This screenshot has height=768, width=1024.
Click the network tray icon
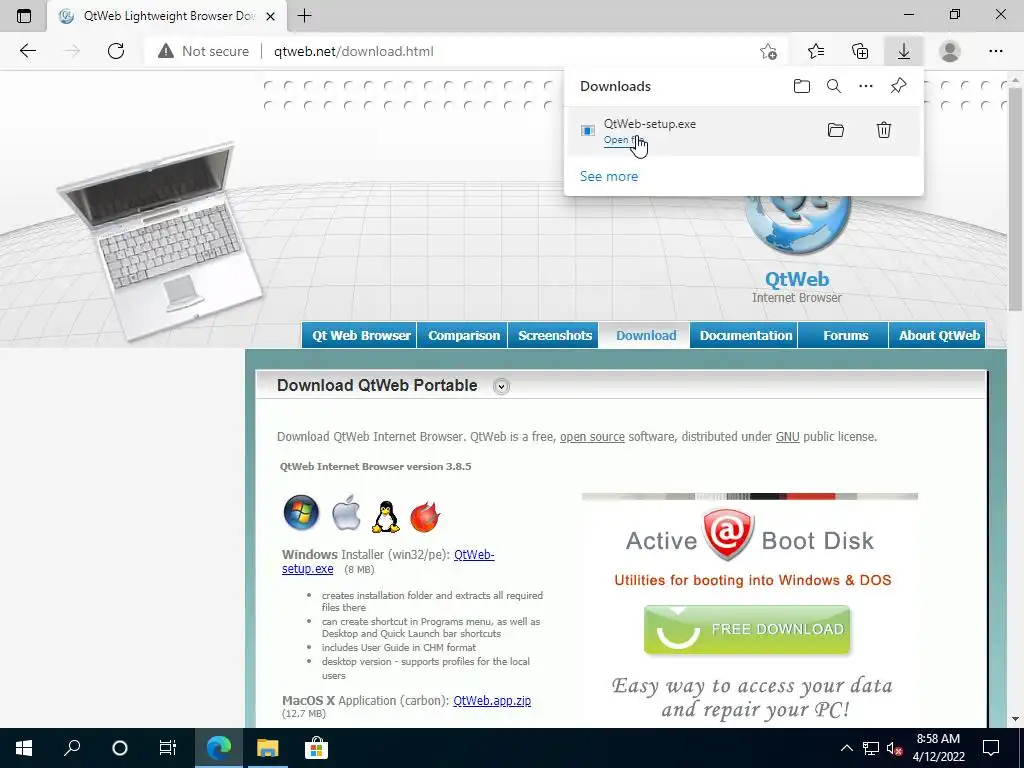coord(870,748)
